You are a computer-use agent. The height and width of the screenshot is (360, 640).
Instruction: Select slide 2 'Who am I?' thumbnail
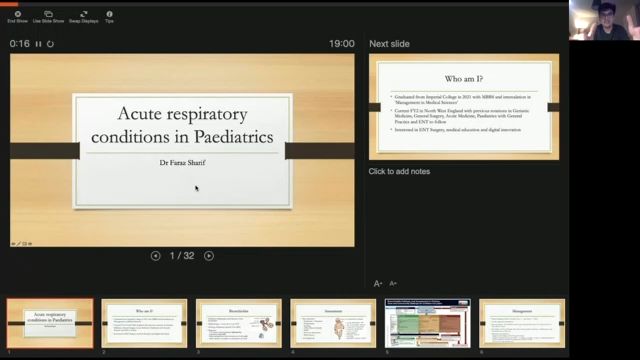click(x=144, y=323)
